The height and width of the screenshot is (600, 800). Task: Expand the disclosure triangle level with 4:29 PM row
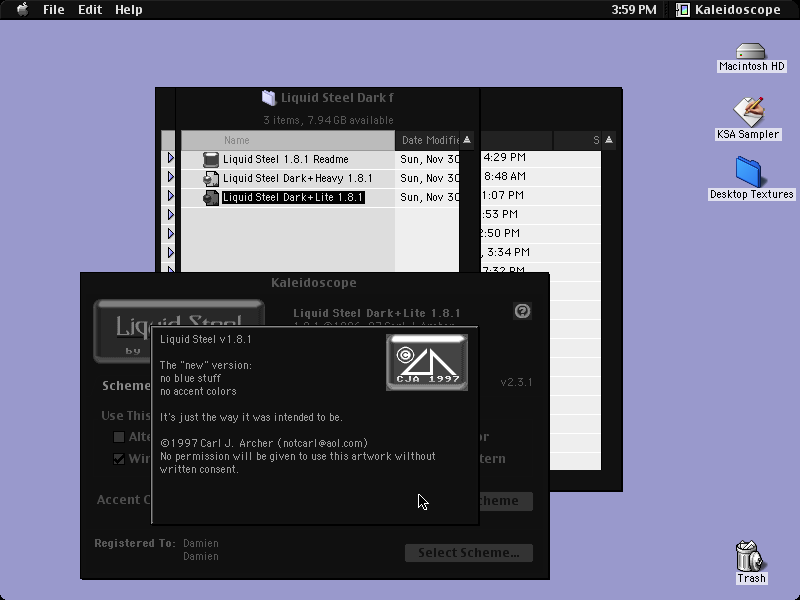(x=170, y=158)
